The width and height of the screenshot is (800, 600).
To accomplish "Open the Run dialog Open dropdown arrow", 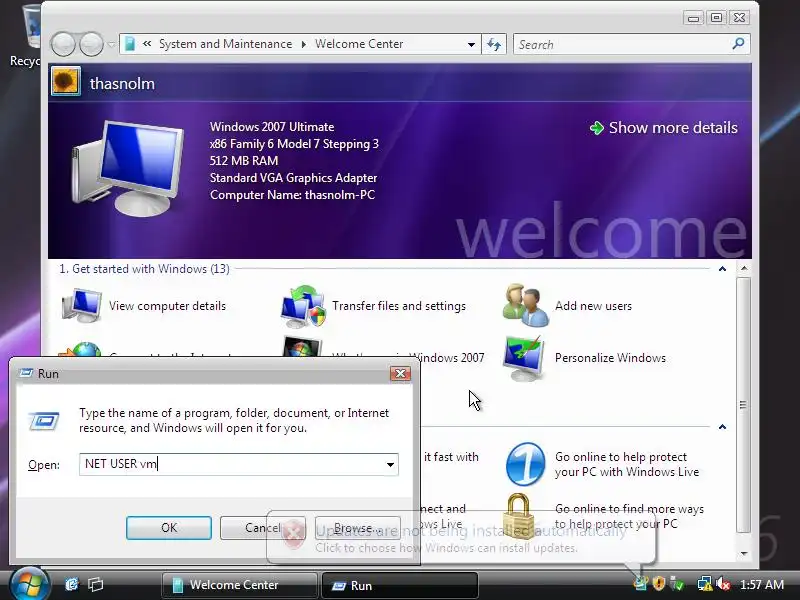I will (x=390, y=464).
